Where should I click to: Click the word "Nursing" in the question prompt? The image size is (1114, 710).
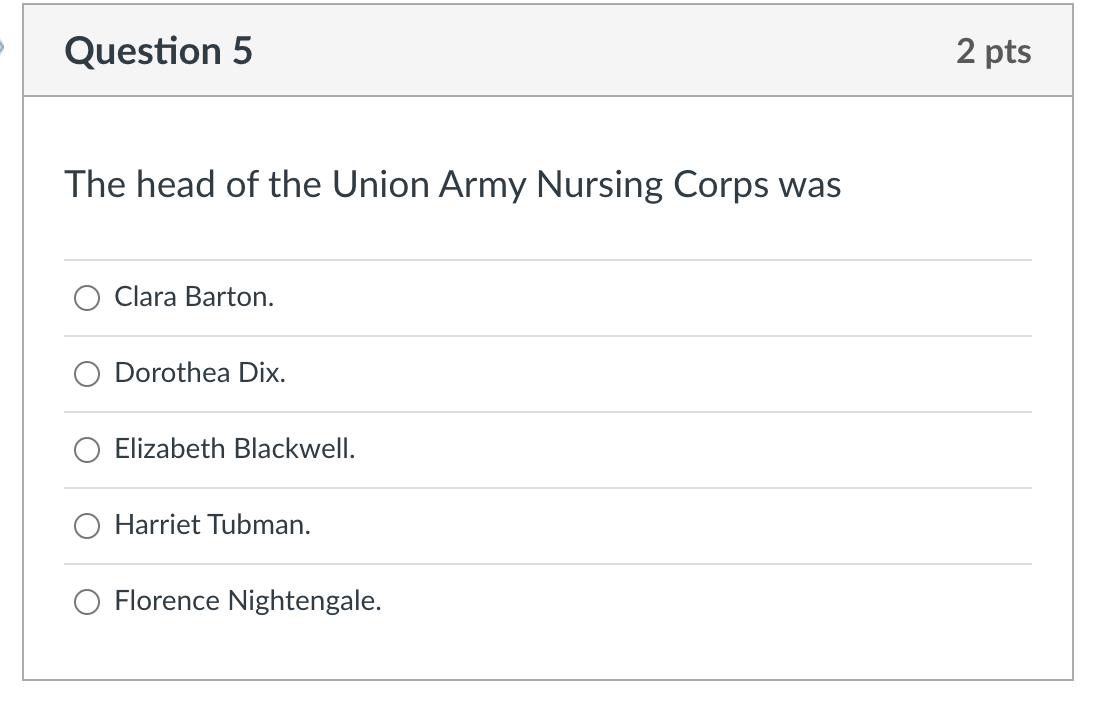point(600,186)
